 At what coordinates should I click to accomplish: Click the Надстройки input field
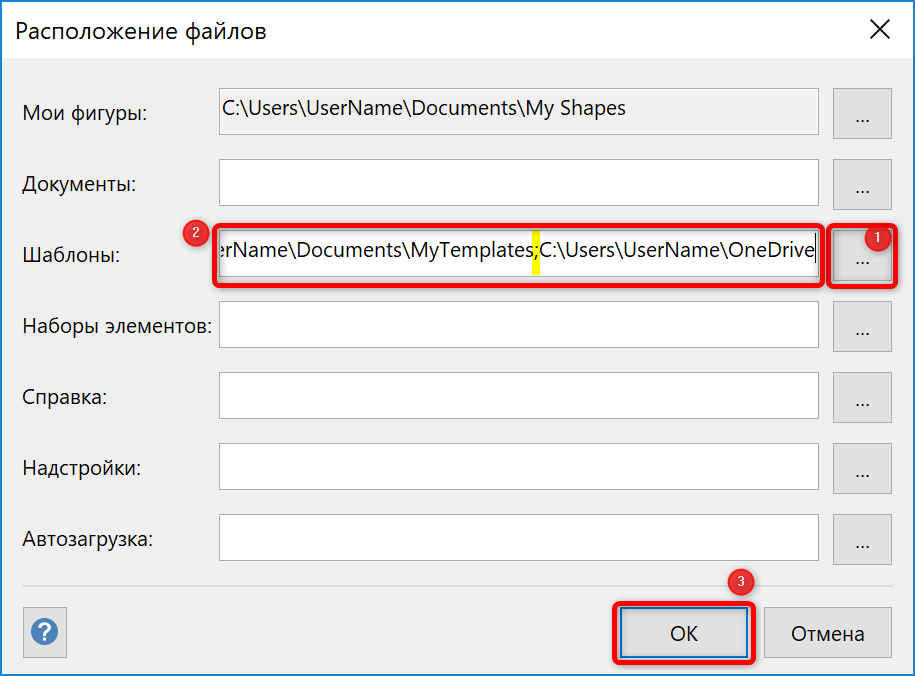tap(519, 466)
